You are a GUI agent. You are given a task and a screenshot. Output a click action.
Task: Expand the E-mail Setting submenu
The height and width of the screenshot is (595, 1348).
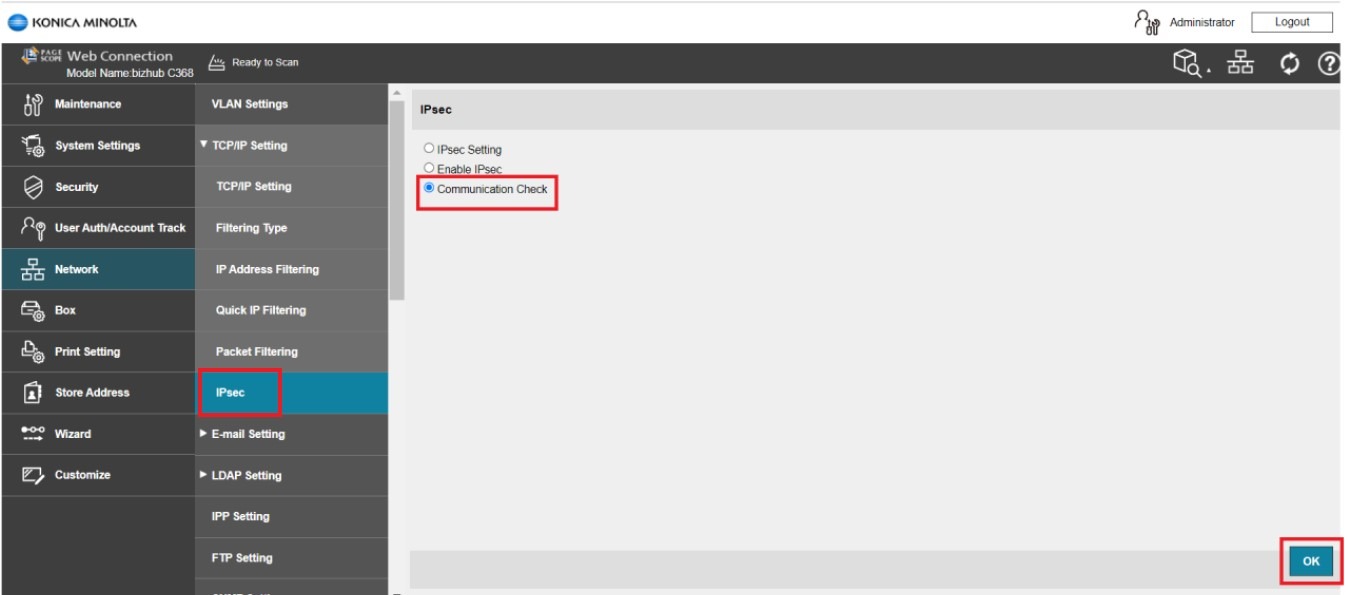(248, 434)
